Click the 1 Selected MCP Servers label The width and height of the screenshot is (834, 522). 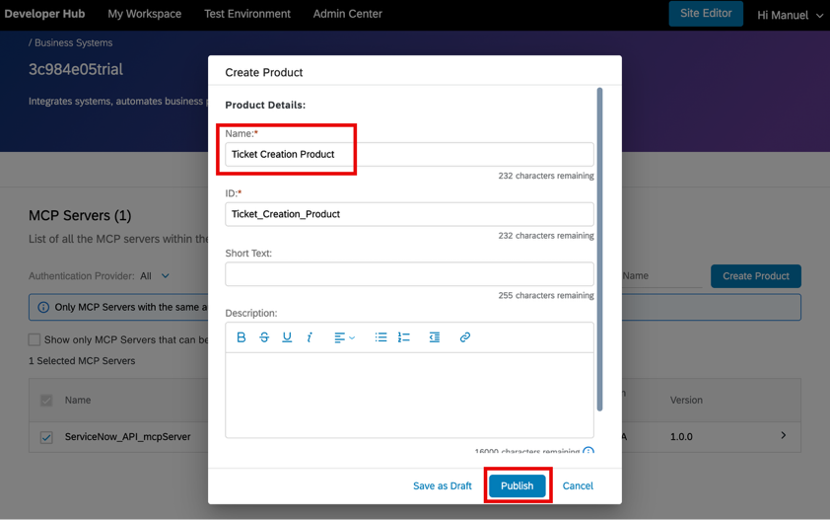point(82,361)
